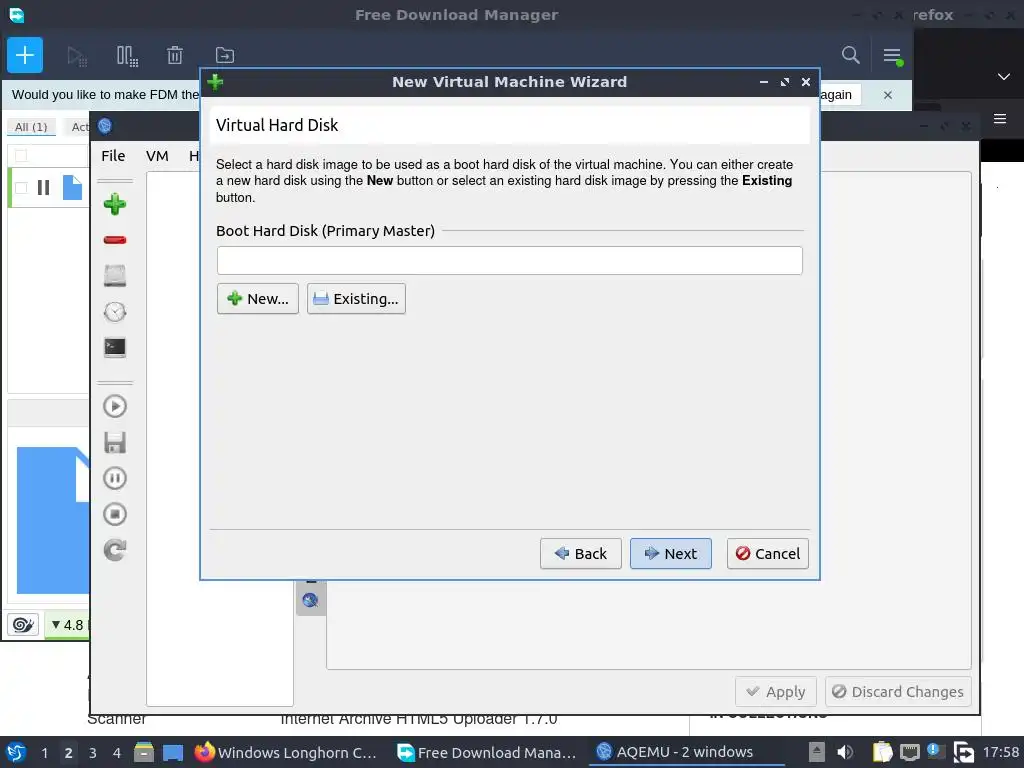The height and width of the screenshot is (768, 1024).
Task: Click the AQEMU clock snapshot icon
Action: point(115,312)
